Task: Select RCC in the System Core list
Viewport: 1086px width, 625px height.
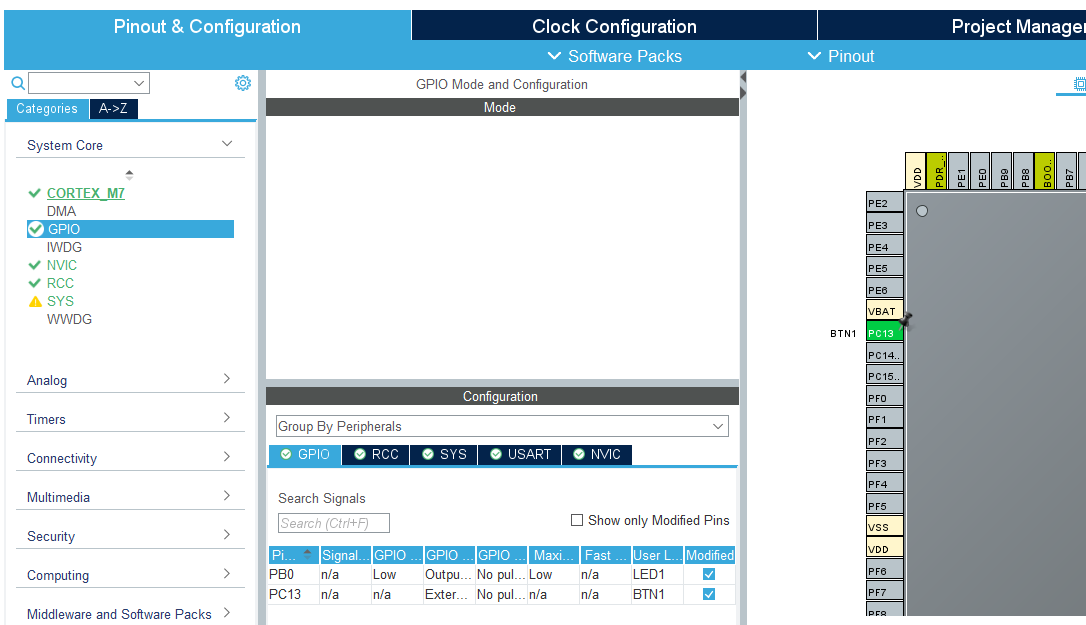Action: tap(60, 283)
